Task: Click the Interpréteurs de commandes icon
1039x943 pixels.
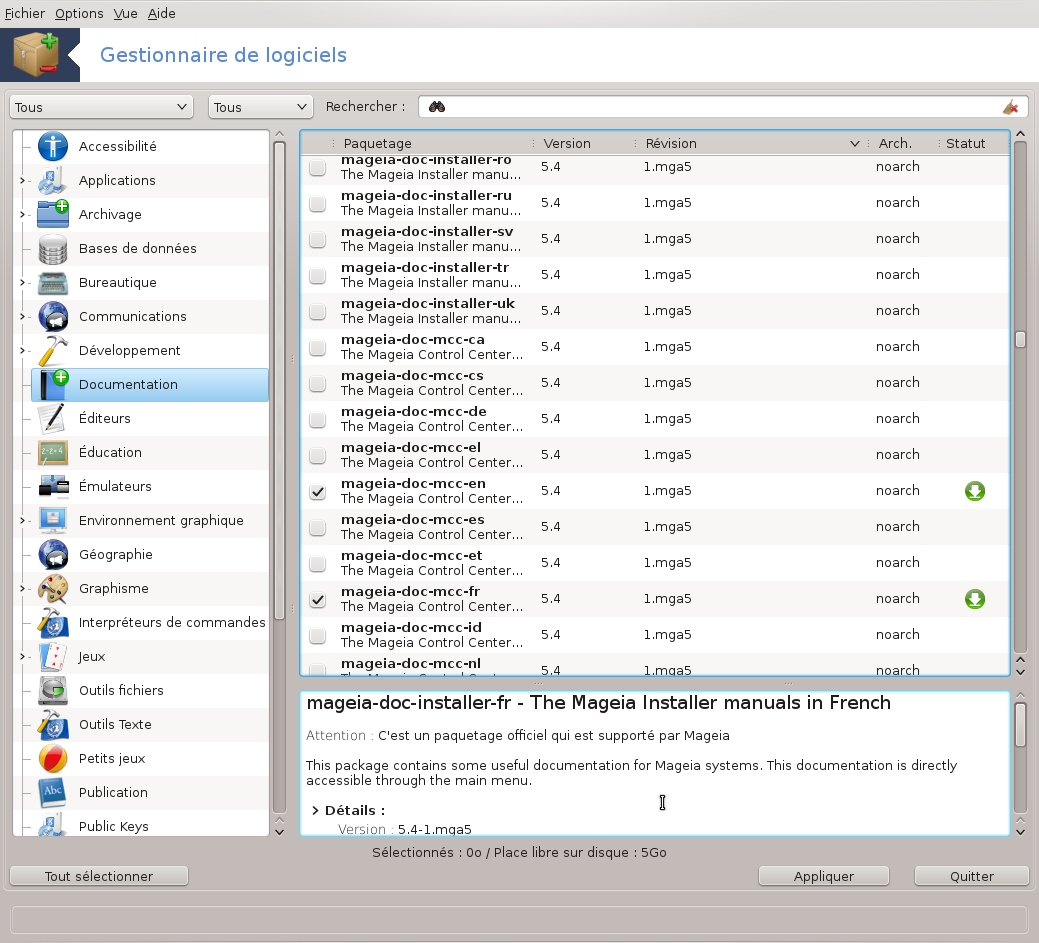Action: [53, 622]
